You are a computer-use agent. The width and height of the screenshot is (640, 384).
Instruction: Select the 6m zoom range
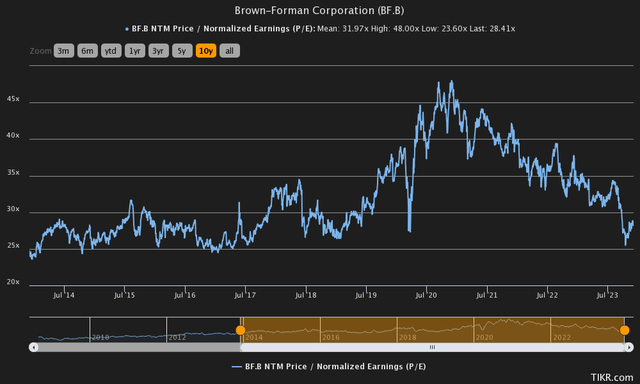87,51
